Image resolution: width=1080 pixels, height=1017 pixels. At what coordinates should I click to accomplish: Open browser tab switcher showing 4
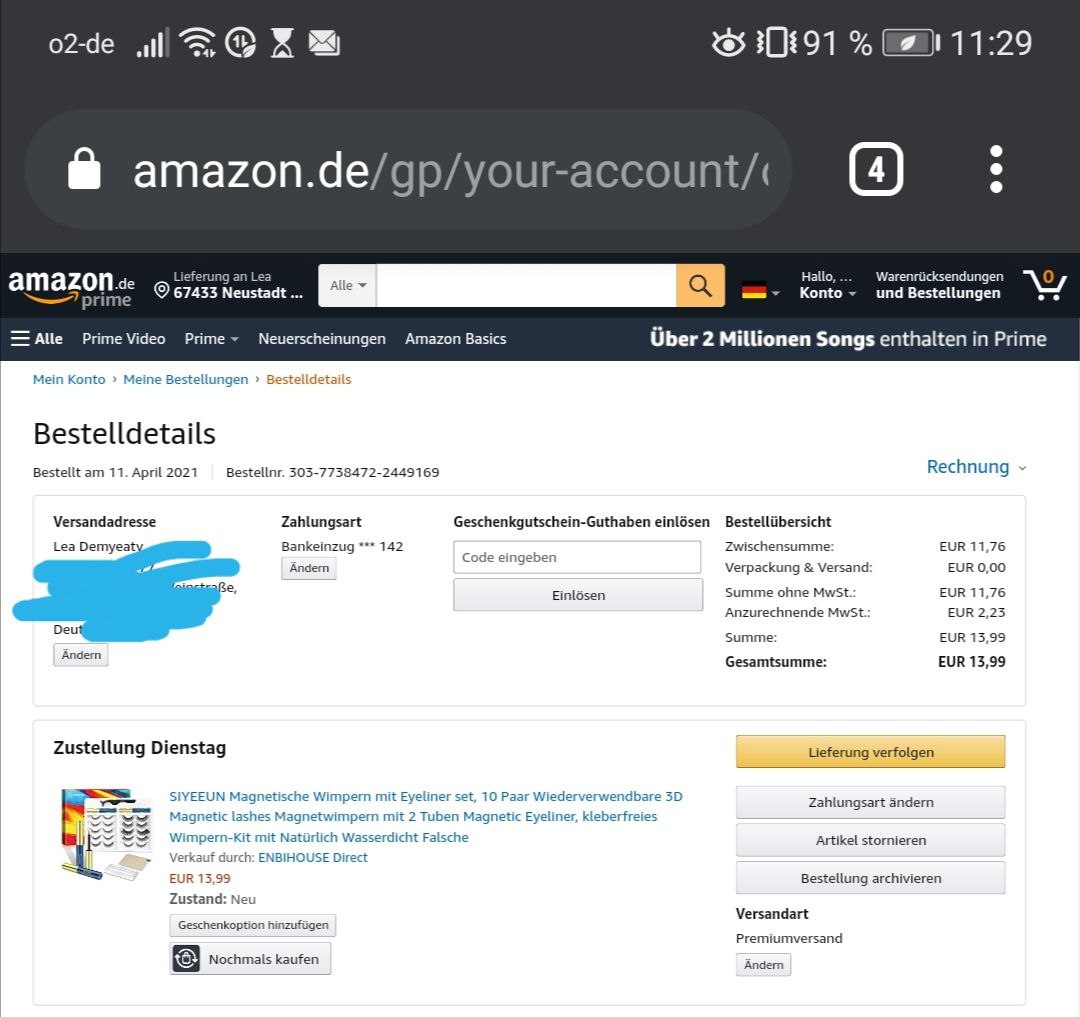[x=875, y=169]
